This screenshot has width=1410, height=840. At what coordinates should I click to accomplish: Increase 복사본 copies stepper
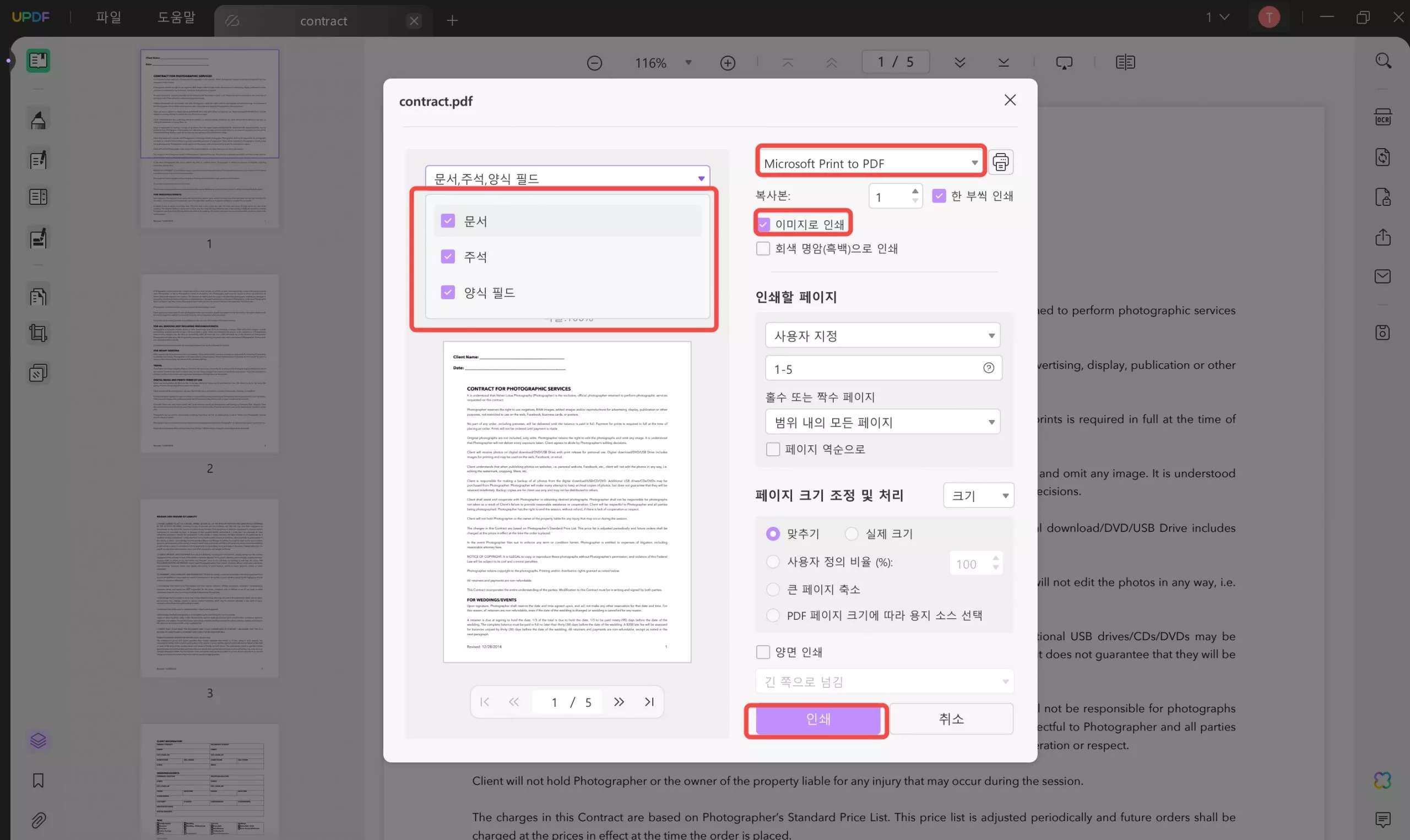click(915, 191)
